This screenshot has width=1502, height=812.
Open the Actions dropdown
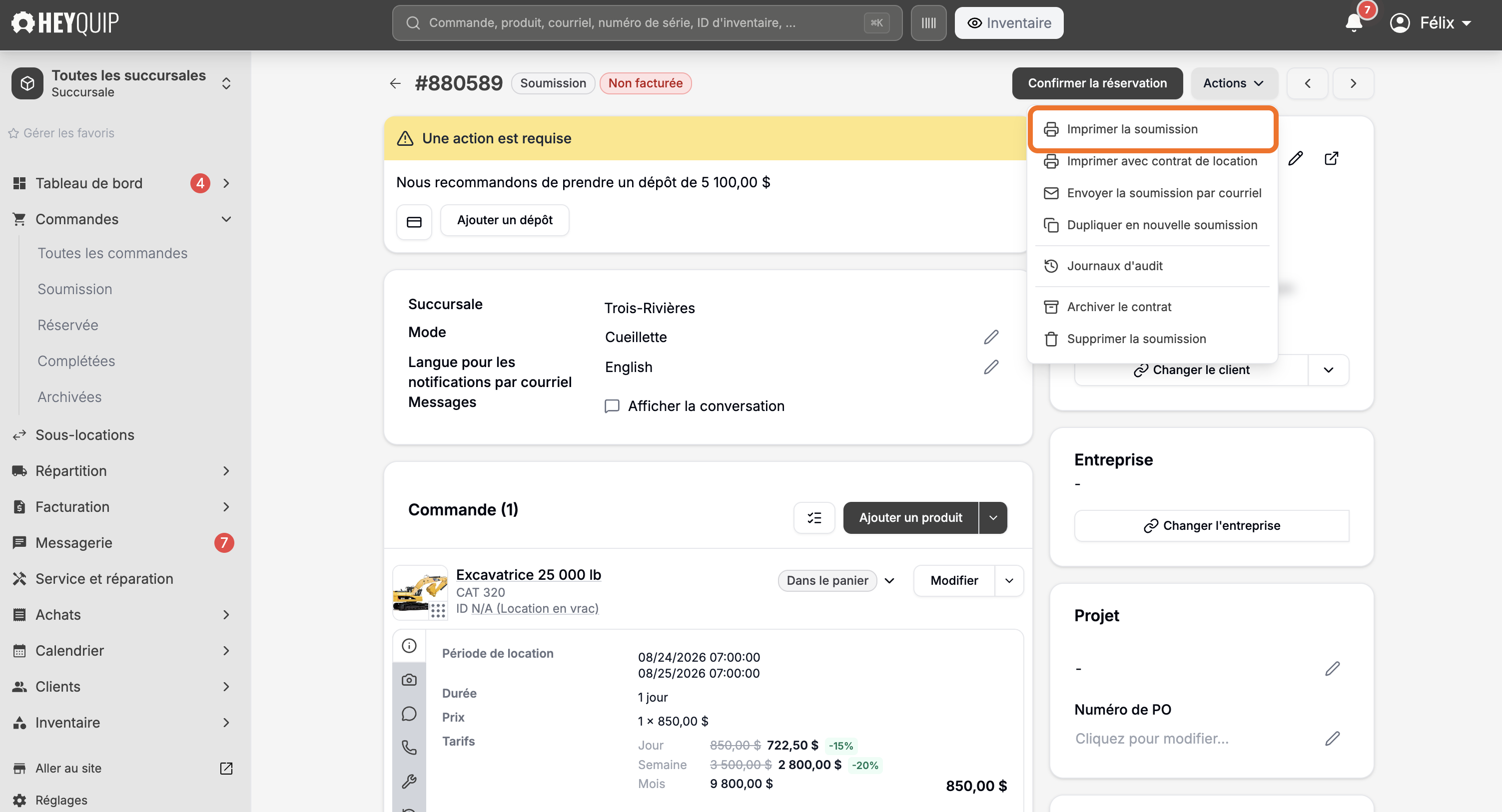pyautogui.click(x=1234, y=83)
